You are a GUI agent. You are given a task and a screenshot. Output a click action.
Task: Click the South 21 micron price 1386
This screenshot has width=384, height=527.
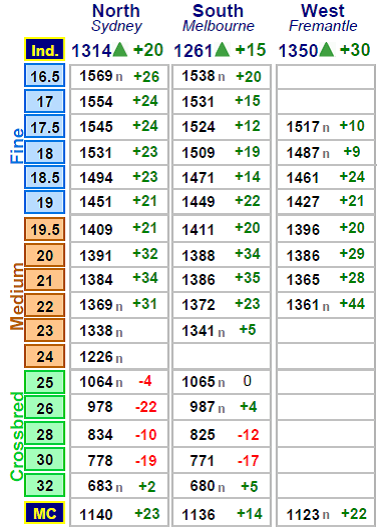point(198,280)
